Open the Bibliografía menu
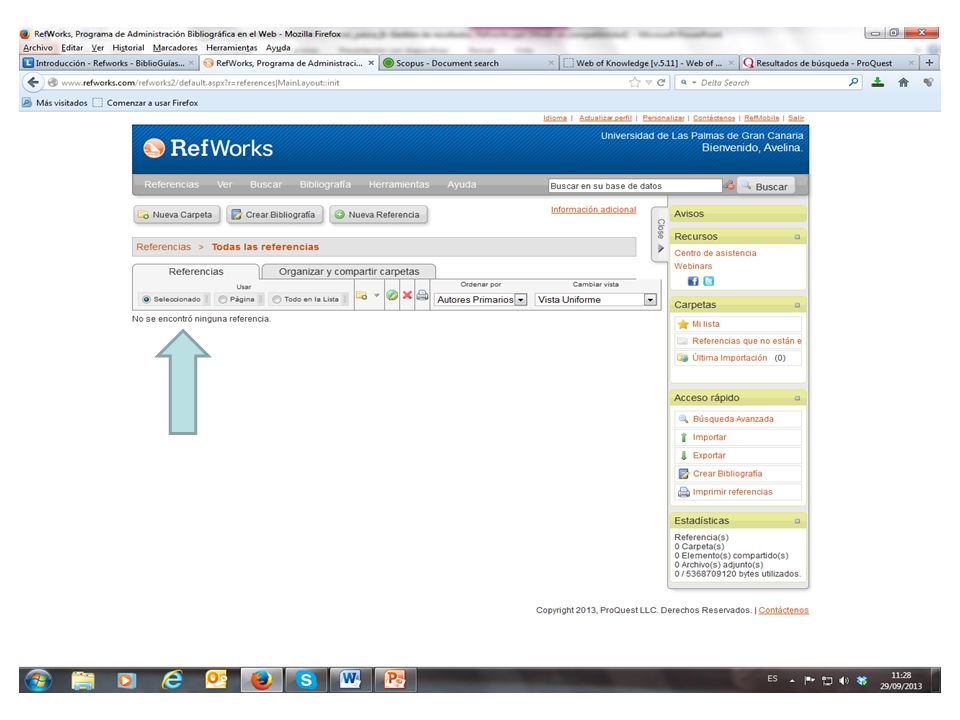Screen dimensions: 960x720 pos(325,184)
